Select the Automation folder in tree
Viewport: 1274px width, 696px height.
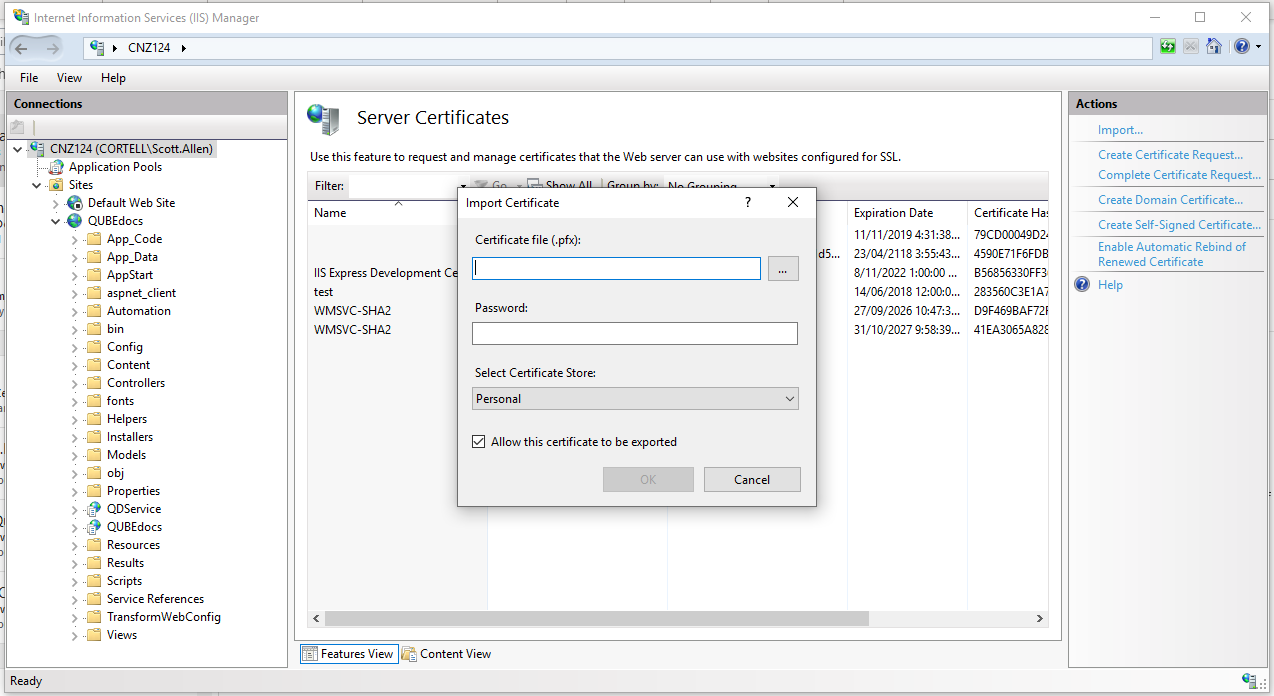point(139,311)
